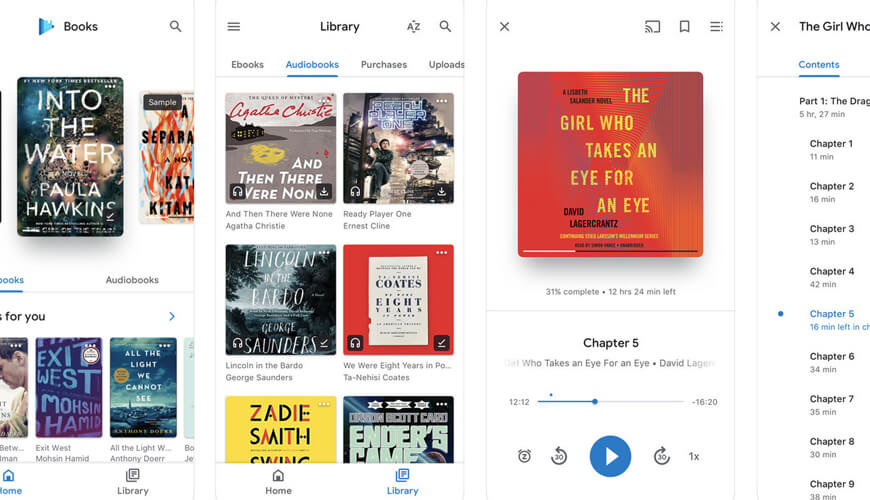The image size is (870, 500).
Task: Open the three-dot menu on We Were Eight Years
Action: (x=442, y=252)
